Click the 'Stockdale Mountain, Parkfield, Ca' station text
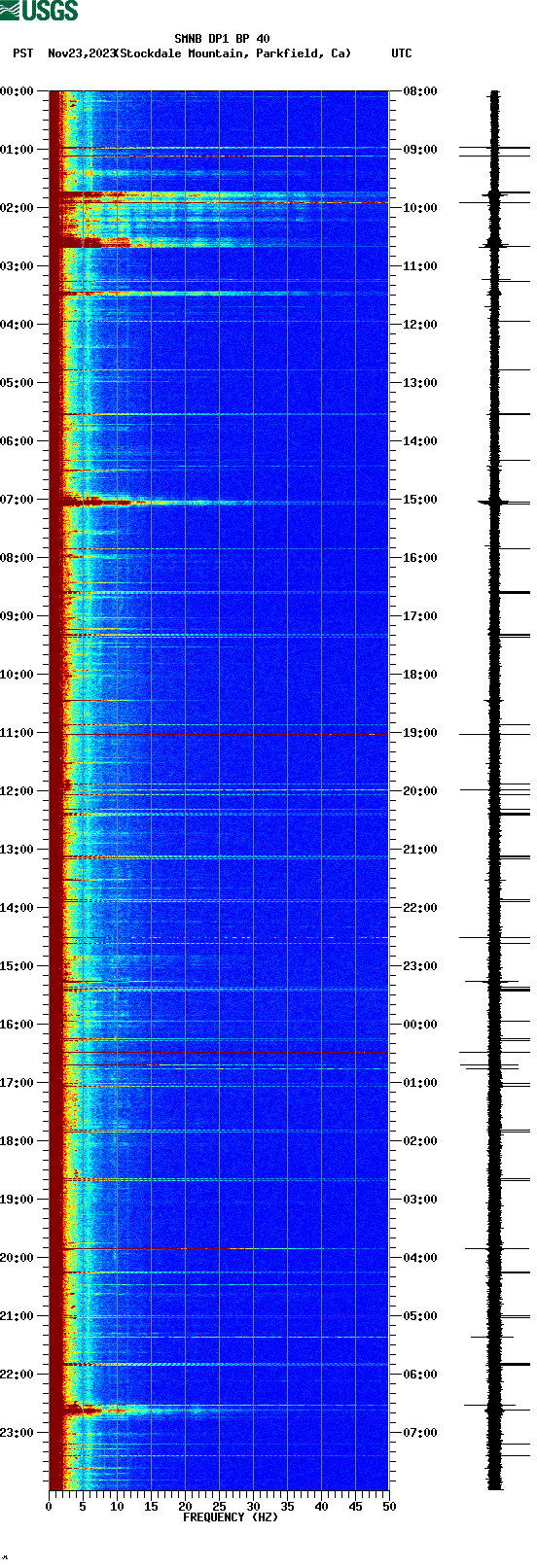Image resolution: width=537 pixels, height=1568 pixels. pyautogui.click(x=233, y=53)
